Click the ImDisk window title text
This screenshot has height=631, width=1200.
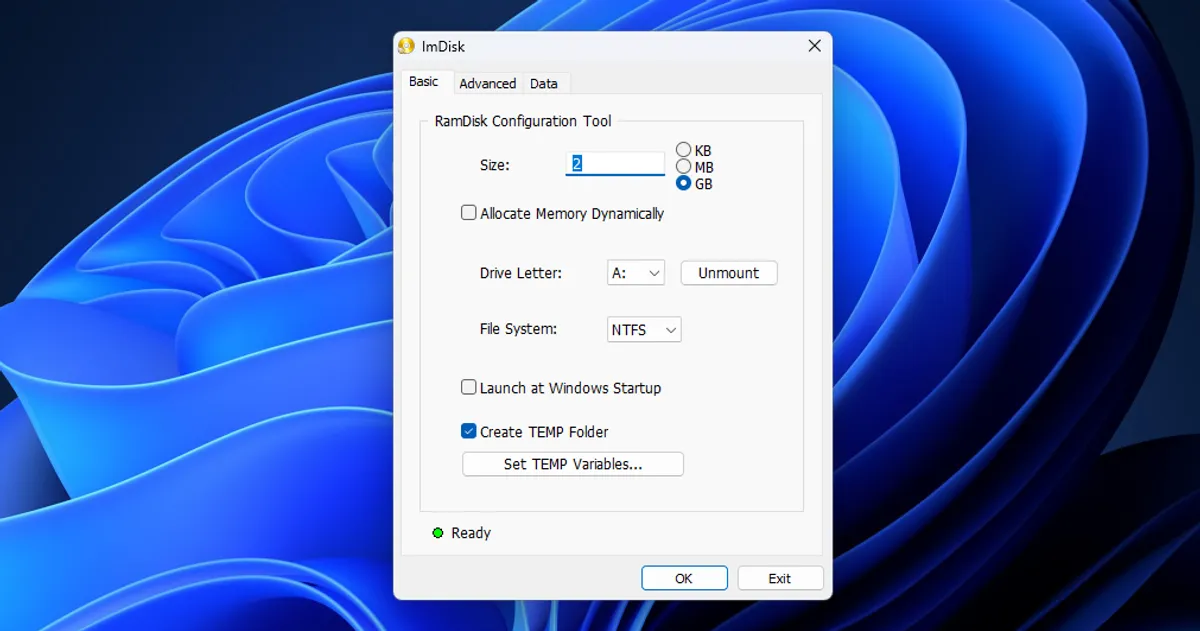click(x=443, y=46)
